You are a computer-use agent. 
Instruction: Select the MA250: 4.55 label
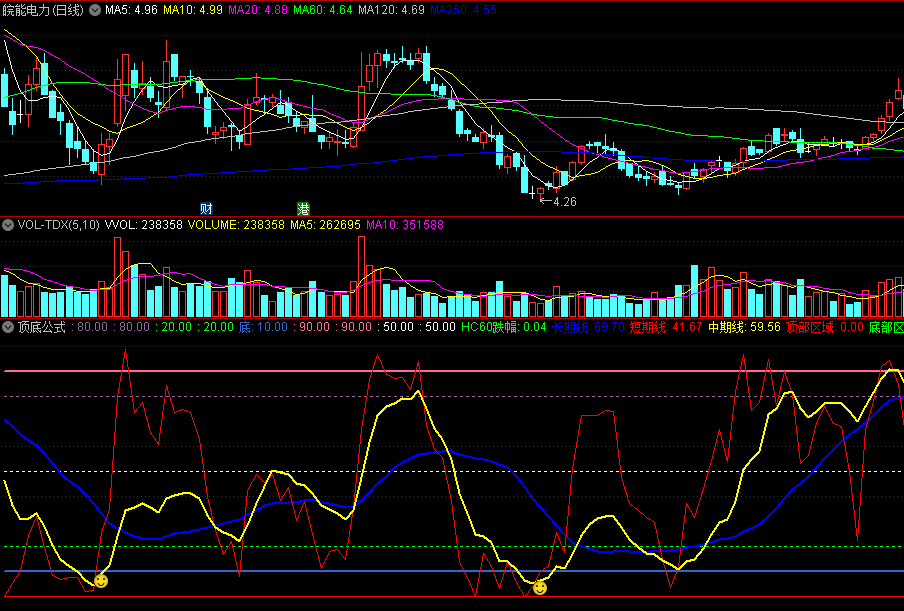(464, 10)
